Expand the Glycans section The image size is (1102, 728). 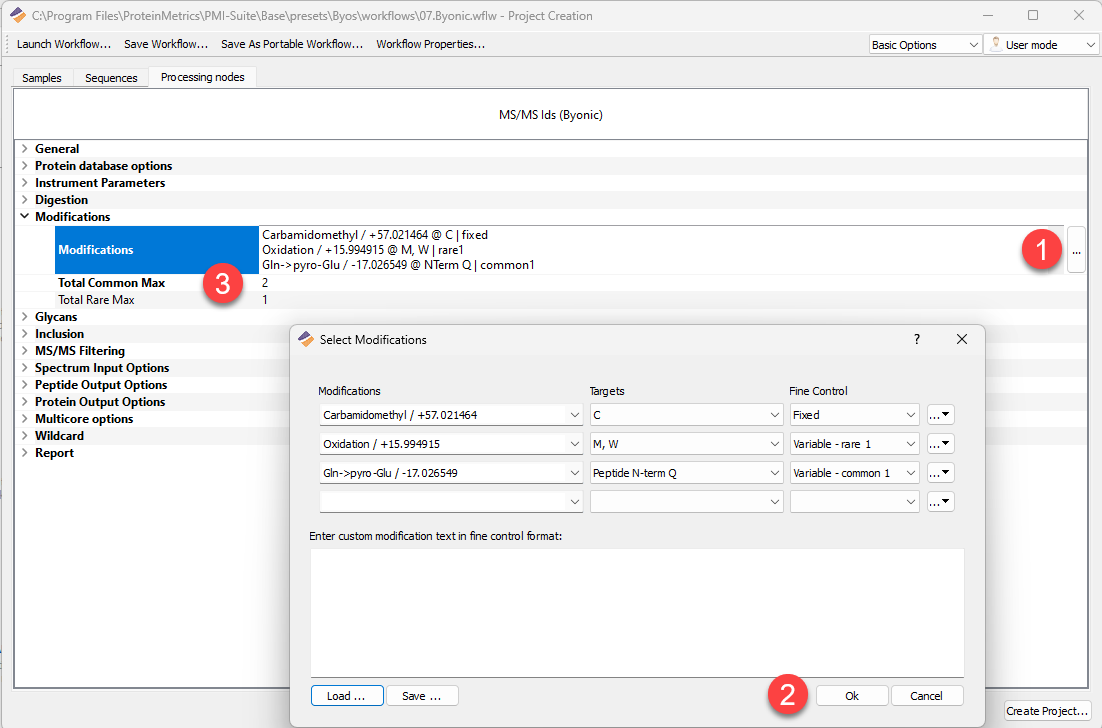25,317
